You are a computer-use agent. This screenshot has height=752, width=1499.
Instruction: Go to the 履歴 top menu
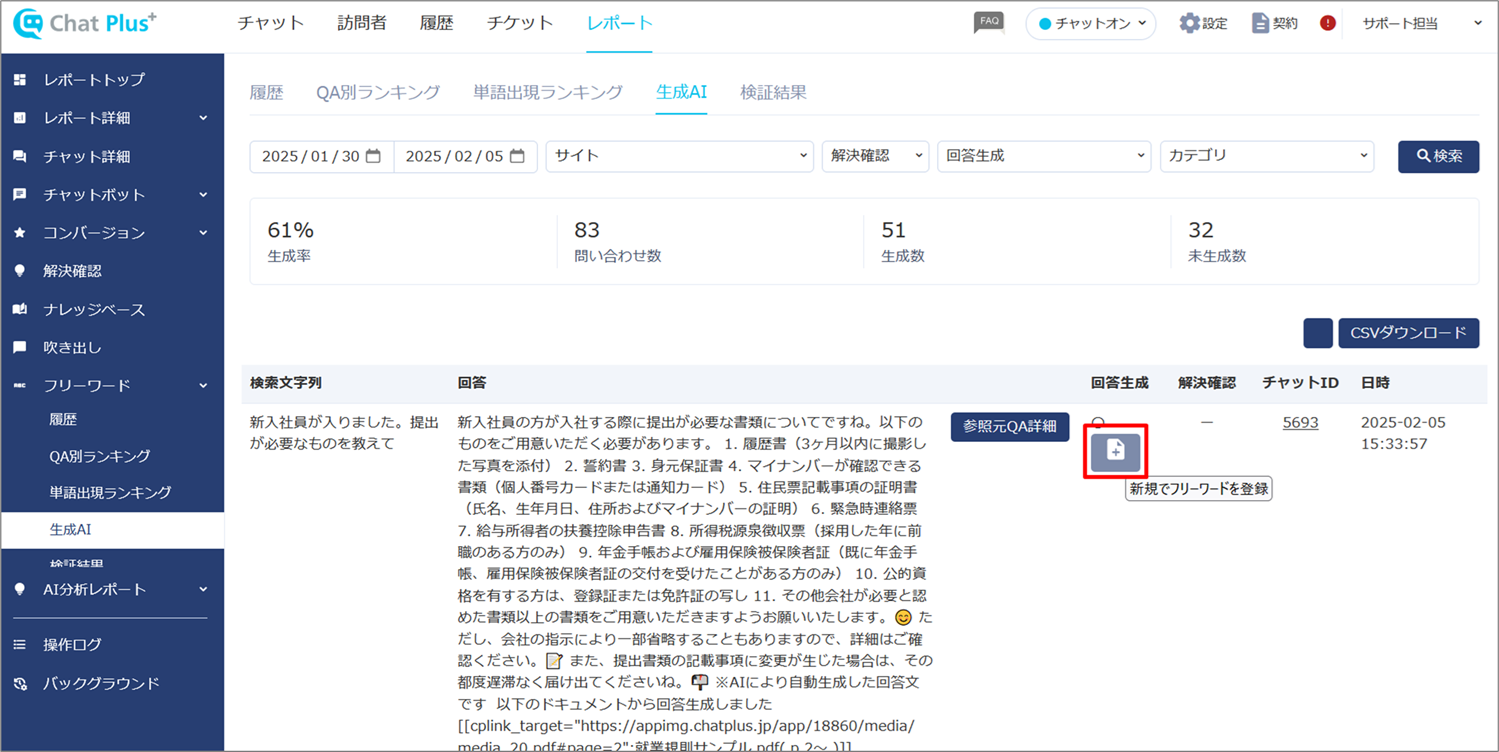(x=436, y=23)
